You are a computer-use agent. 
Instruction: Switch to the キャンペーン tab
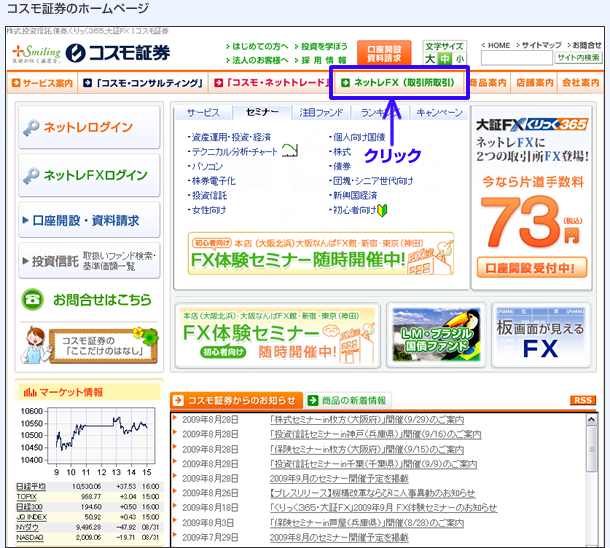point(440,113)
